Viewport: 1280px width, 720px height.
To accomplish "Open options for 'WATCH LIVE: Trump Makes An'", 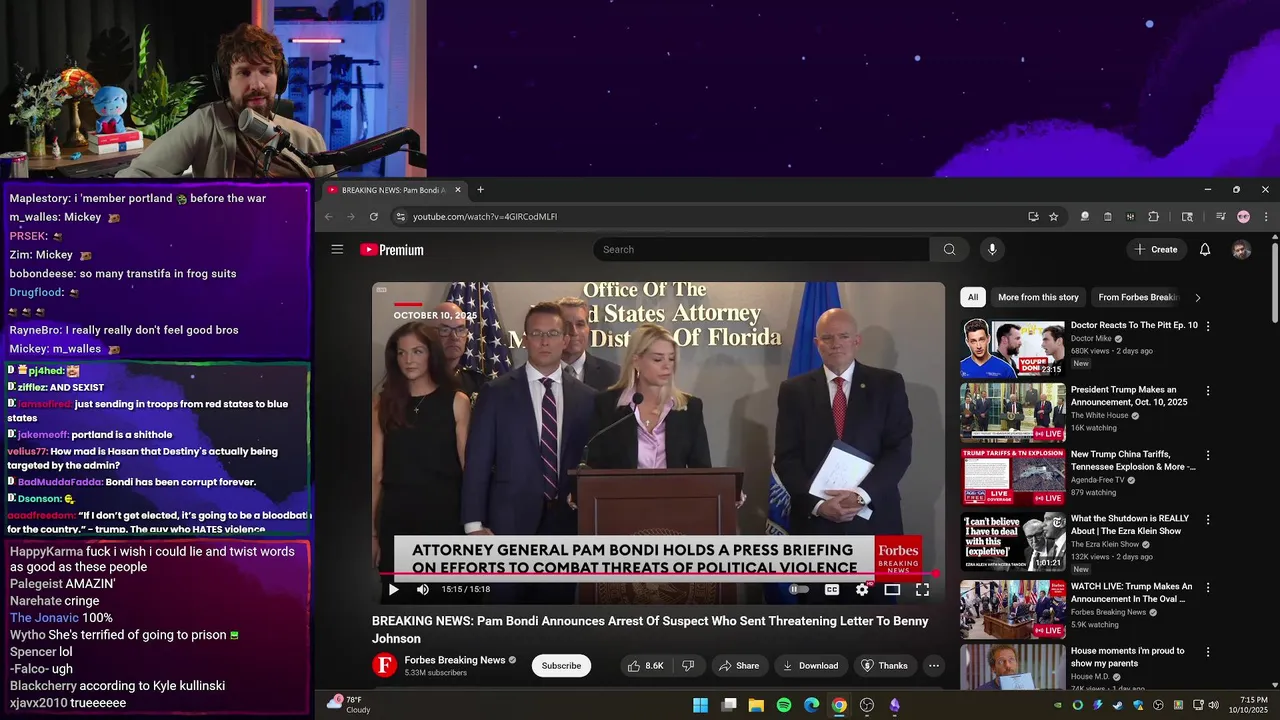I will click(x=1208, y=588).
